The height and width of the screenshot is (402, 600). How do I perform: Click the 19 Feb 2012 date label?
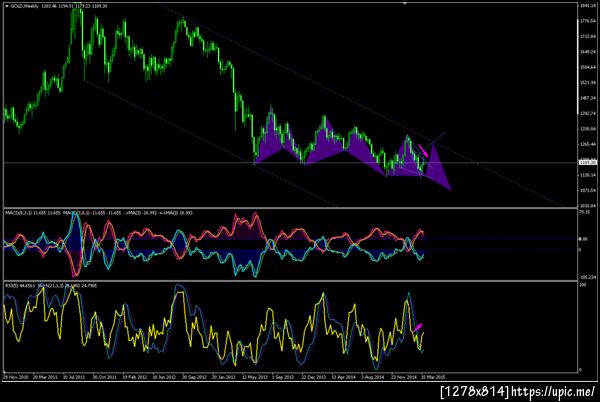[x=135, y=377]
